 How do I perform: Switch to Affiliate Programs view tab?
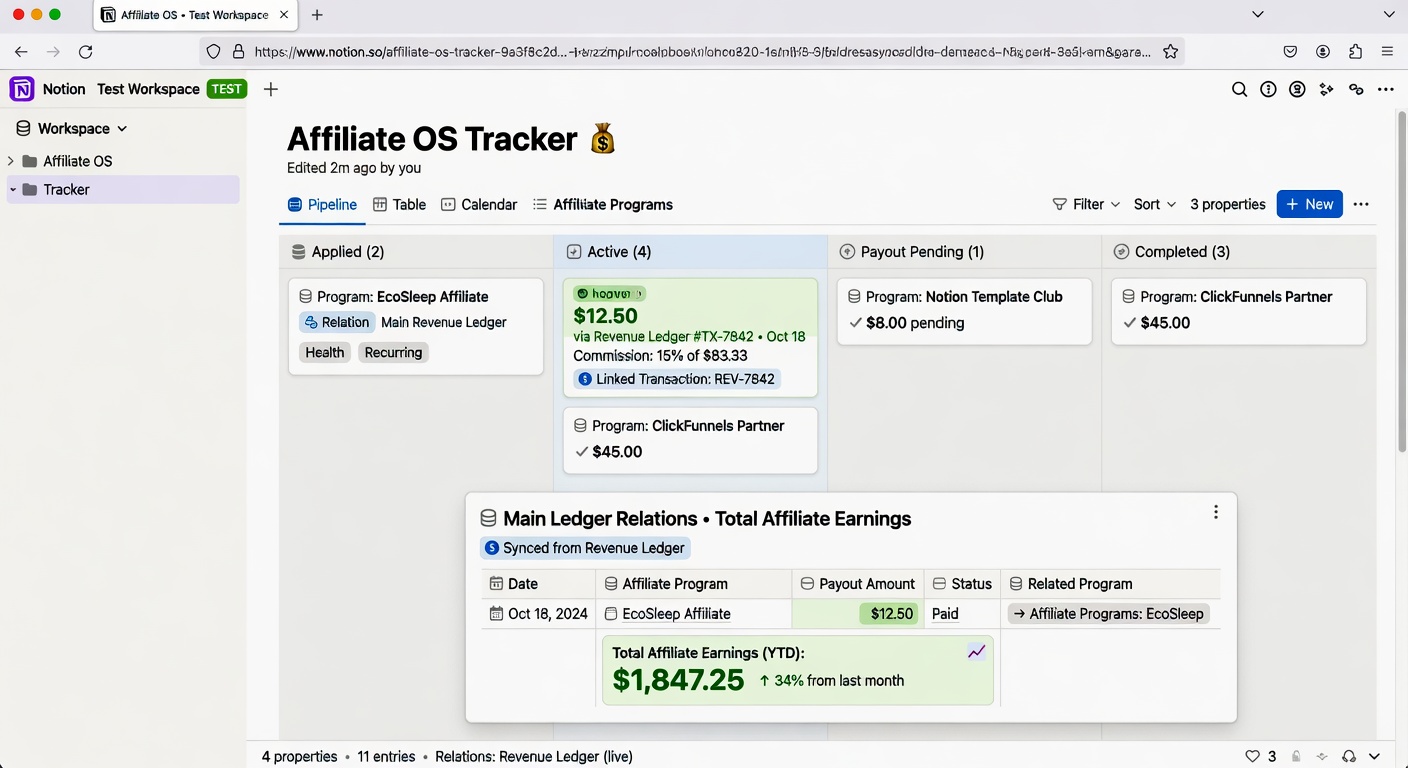pyautogui.click(x=602, y=204)
